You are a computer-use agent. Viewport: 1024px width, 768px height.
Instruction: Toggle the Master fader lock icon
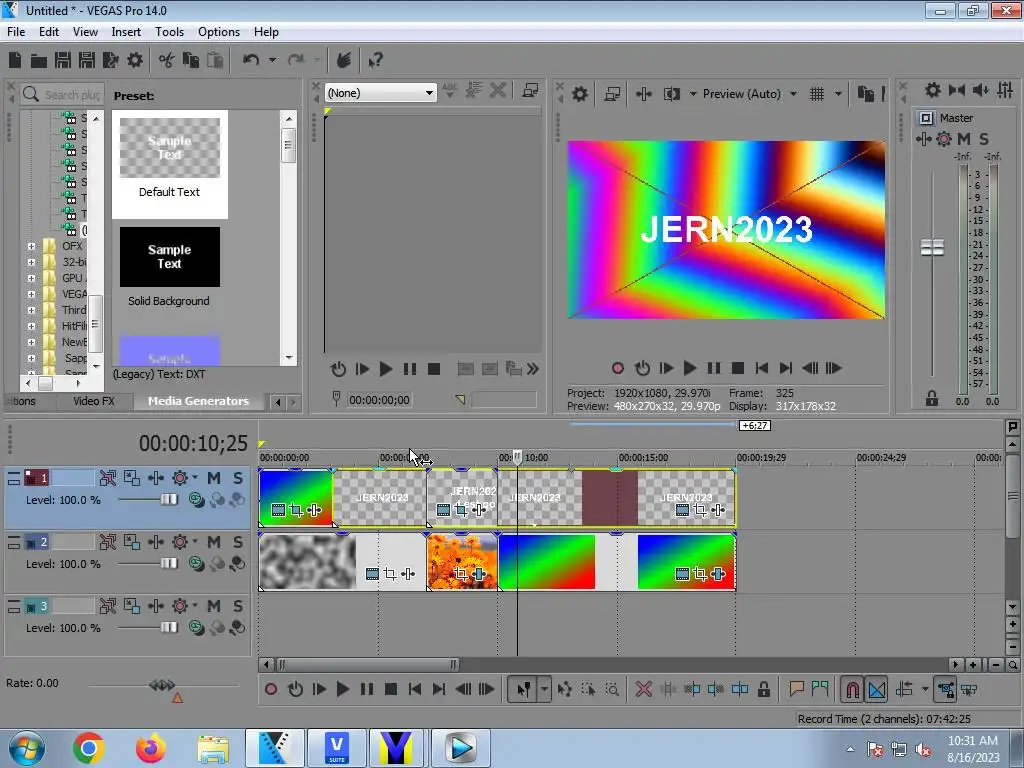coord(932,398)
